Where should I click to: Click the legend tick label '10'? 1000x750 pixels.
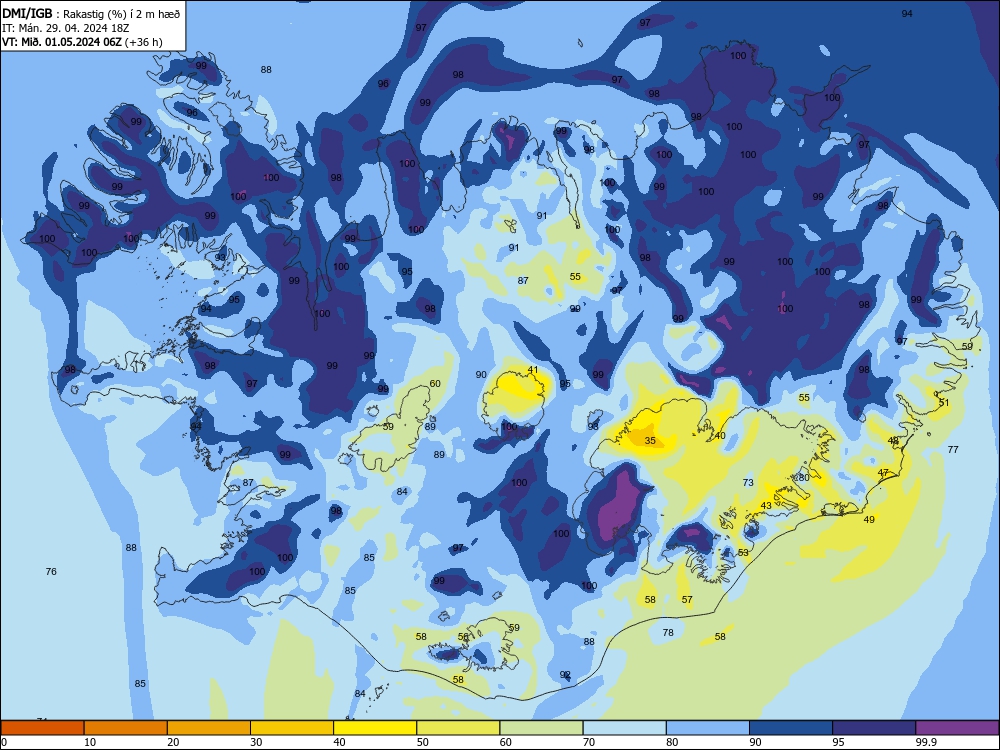(x=90, y=742)
